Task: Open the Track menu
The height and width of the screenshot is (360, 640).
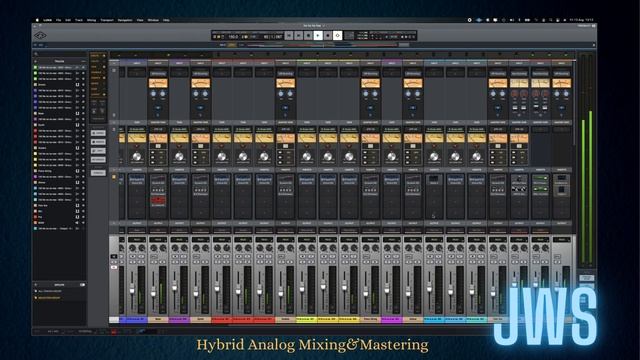Action: click(79, 20)
